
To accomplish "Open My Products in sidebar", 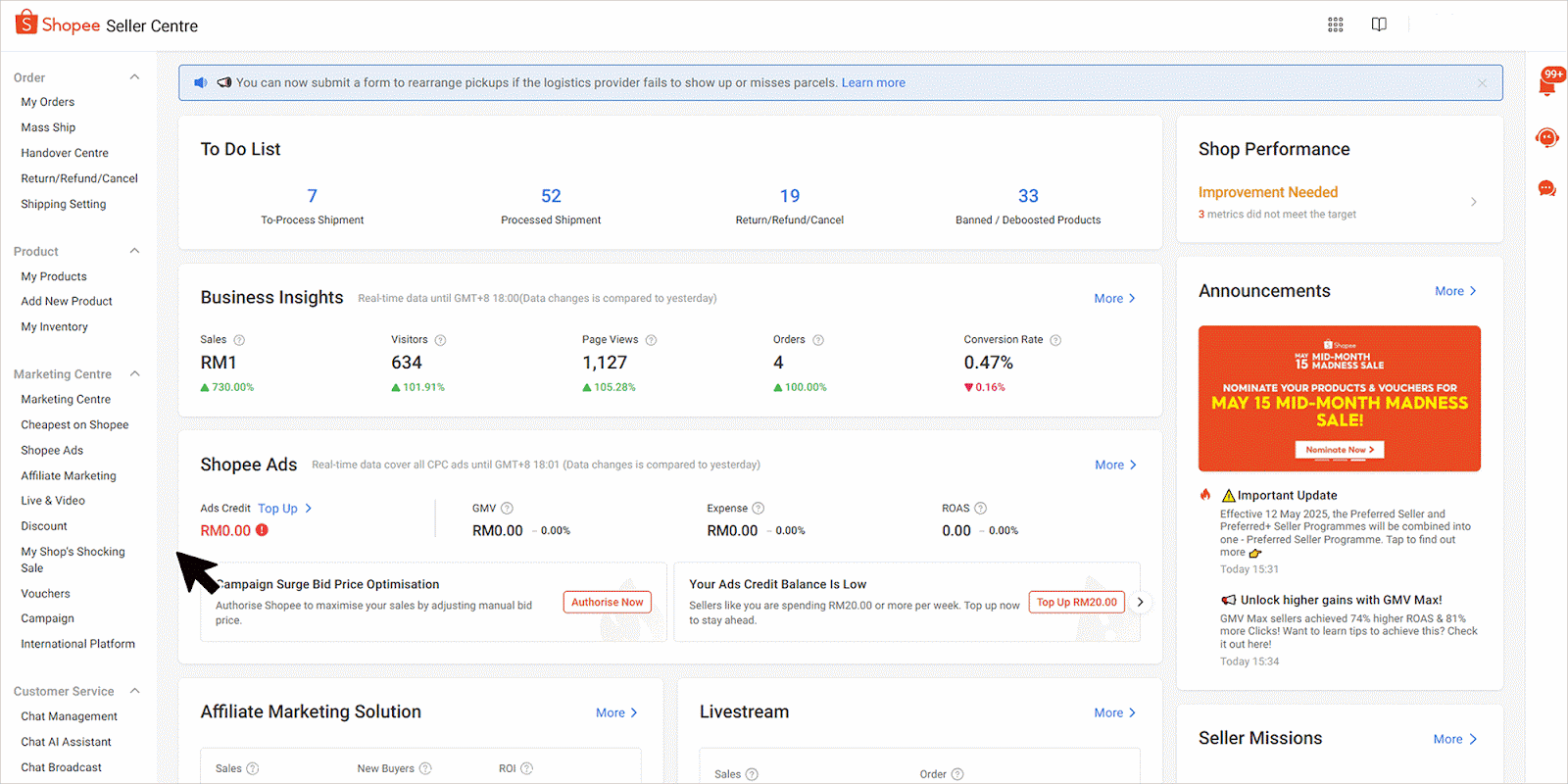I will (54, 276).
